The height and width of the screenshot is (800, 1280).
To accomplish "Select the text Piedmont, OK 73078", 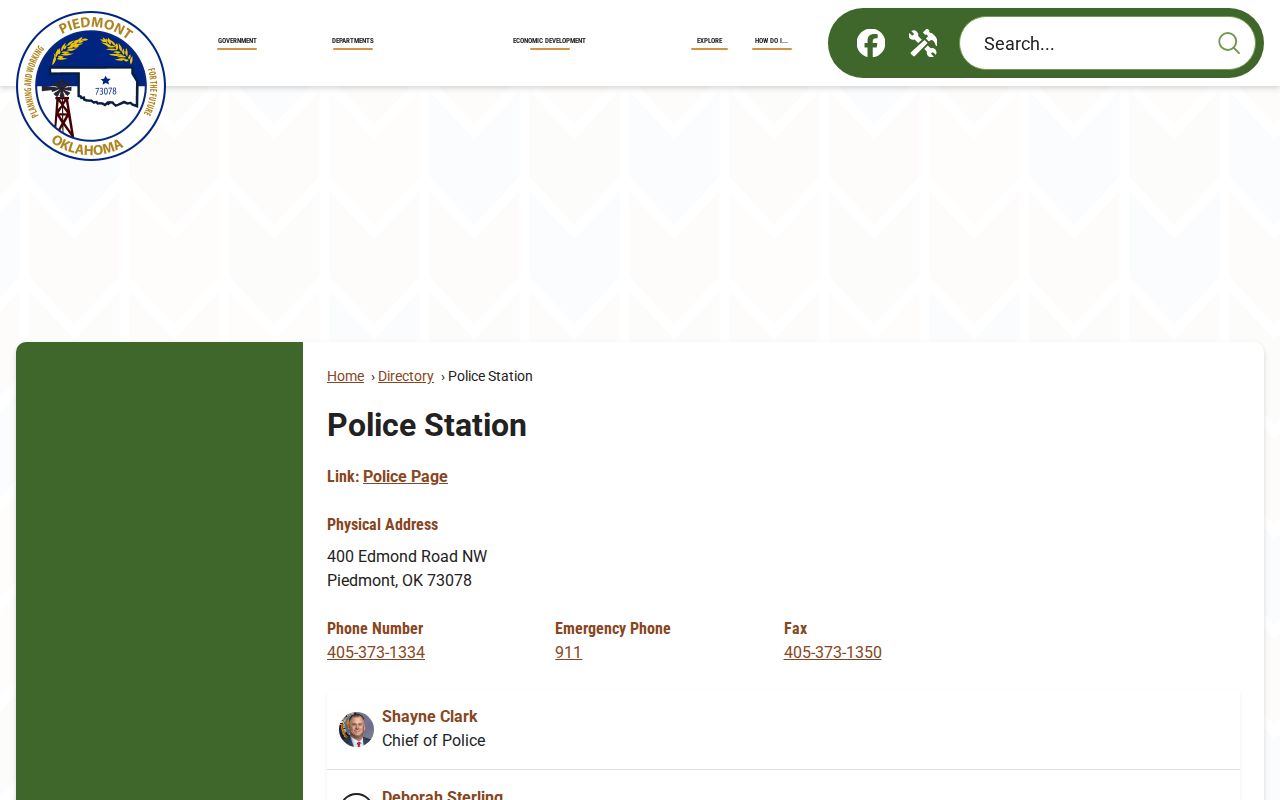I will [399, 580].
